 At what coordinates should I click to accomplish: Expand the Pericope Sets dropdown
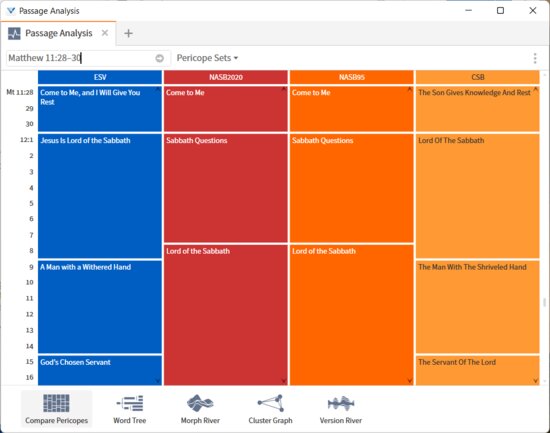coord(207,58)
